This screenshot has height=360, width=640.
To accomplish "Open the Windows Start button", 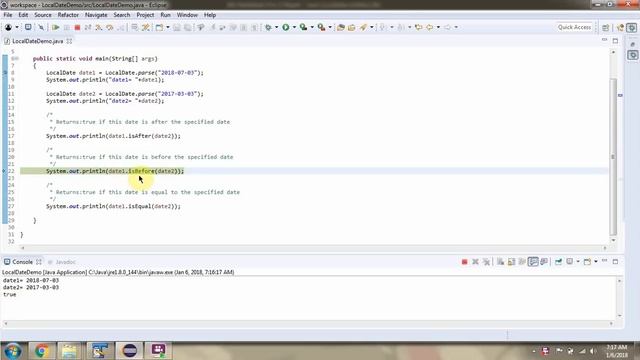I will [x=13, y=351].
